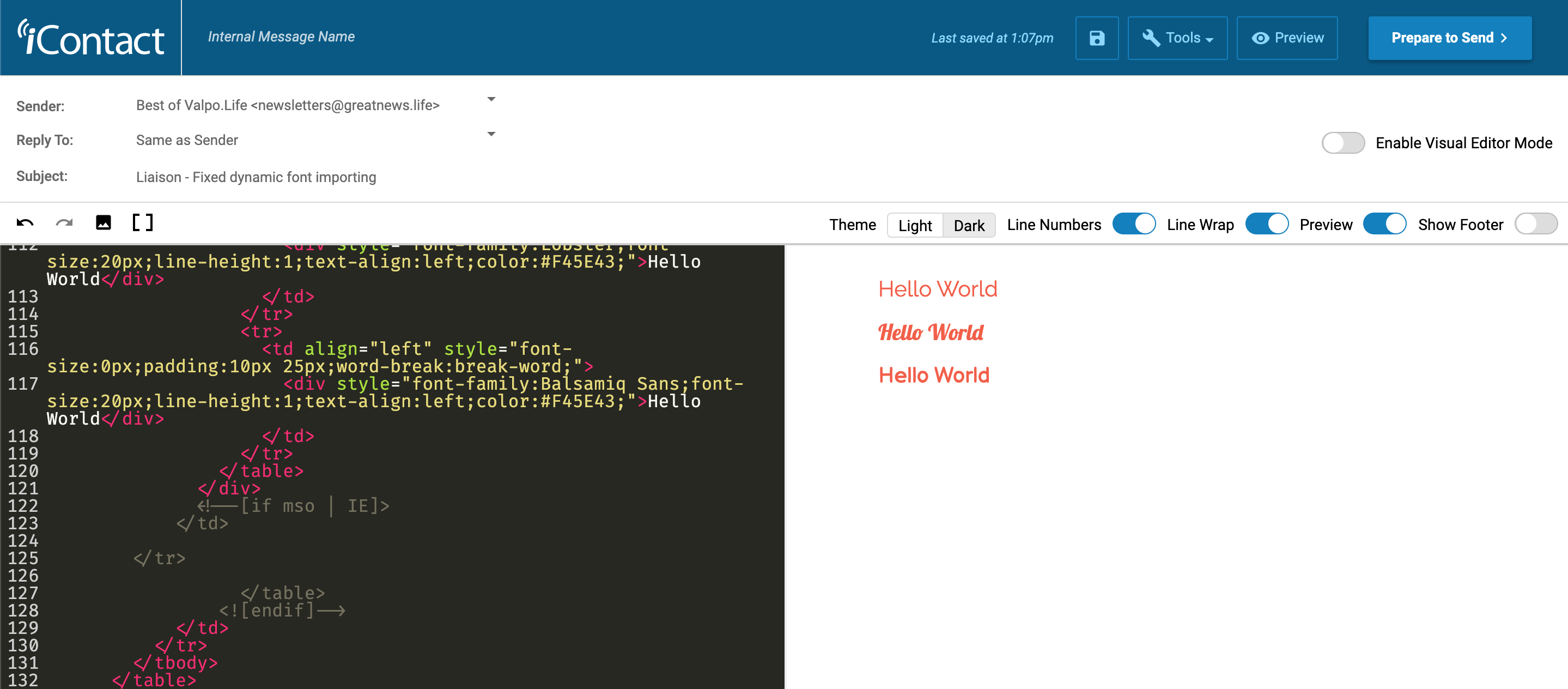Screen dimensions: 1568x689
Task: Switch editor theme to Light
Action: coord(914,226)
